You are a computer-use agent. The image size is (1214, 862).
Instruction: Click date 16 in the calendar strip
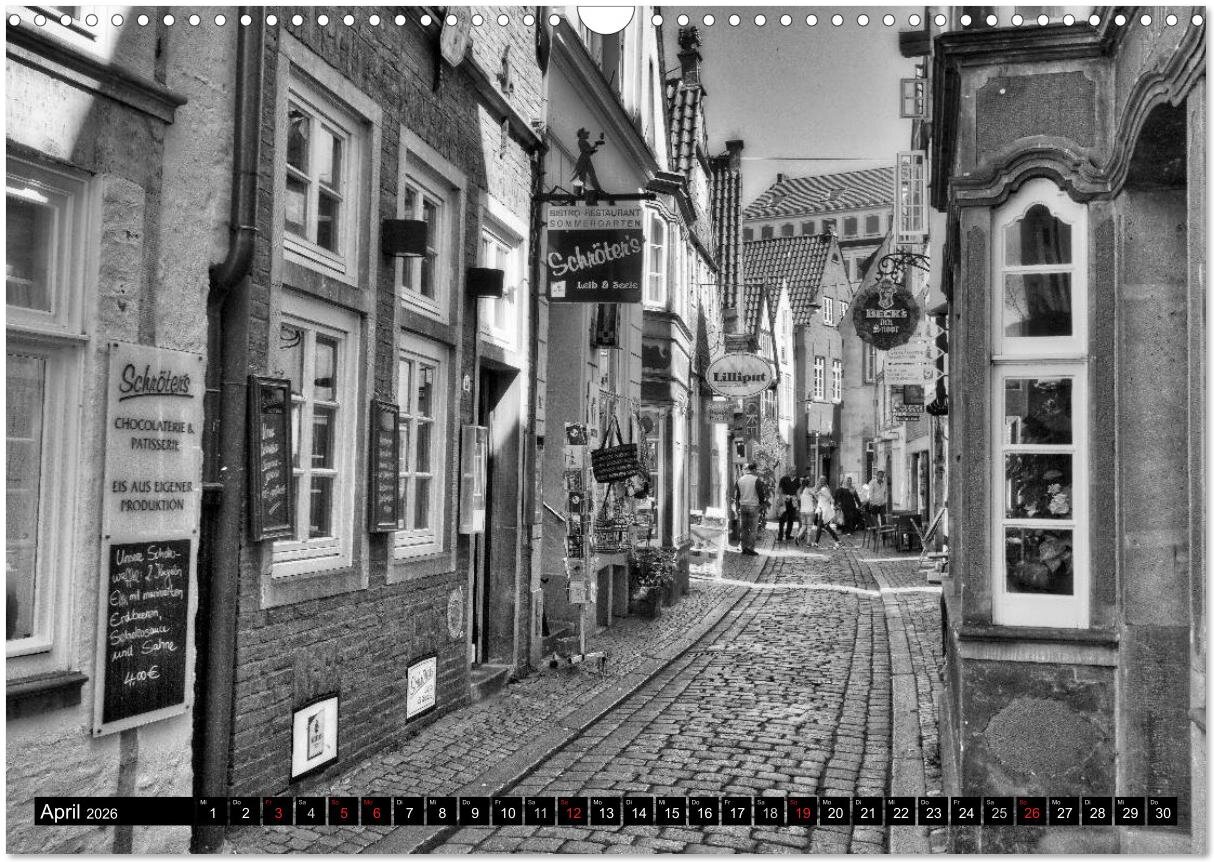(704, 812)
